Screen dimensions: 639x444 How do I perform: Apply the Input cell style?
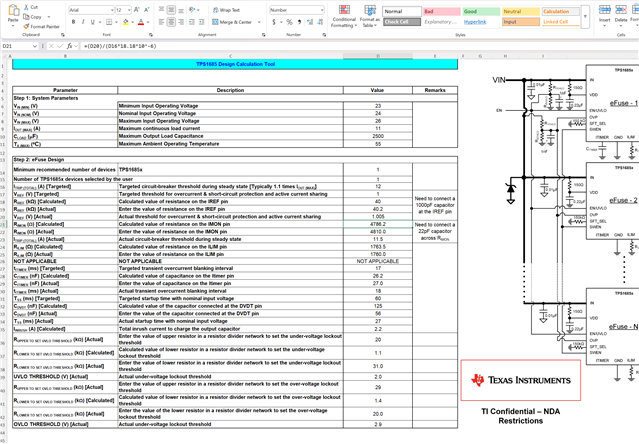(x=521, y=22)
